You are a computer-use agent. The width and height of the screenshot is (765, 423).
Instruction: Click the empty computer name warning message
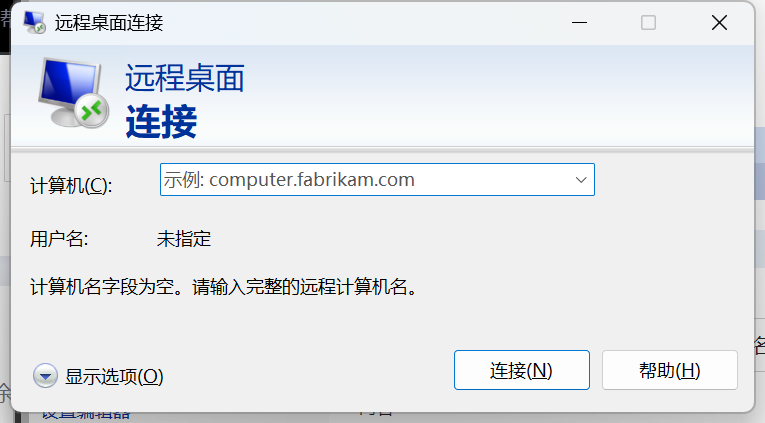[224, 286]
